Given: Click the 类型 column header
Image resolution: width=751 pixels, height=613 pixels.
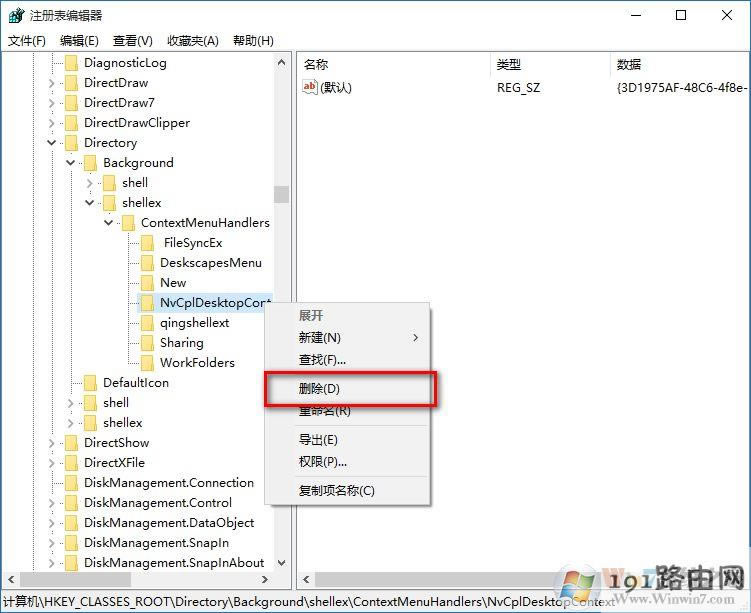Looking at the screenshot, I should click(550, 65).
